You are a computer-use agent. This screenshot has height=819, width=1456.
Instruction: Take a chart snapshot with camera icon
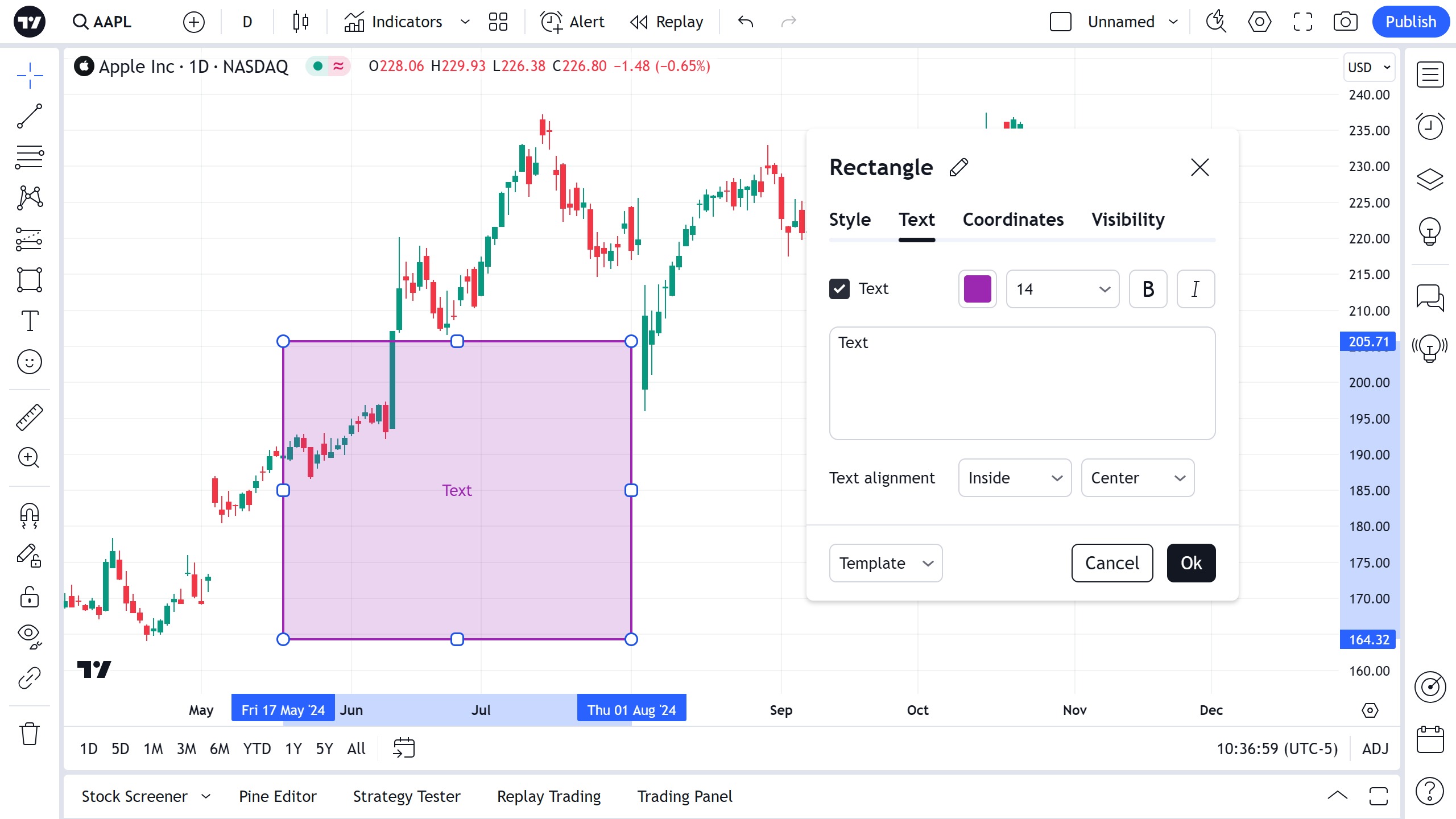(1345, 22)
